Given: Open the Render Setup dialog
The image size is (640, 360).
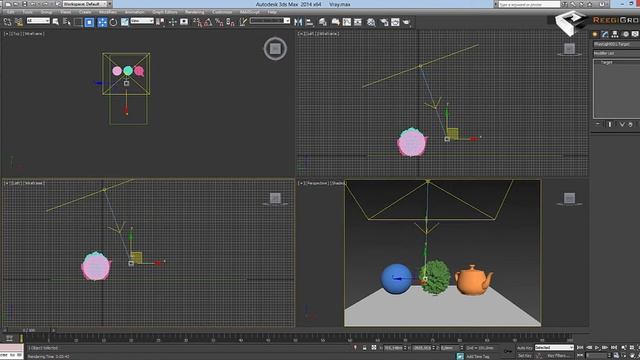Looking at the screenshot, I should click(384, 22).
